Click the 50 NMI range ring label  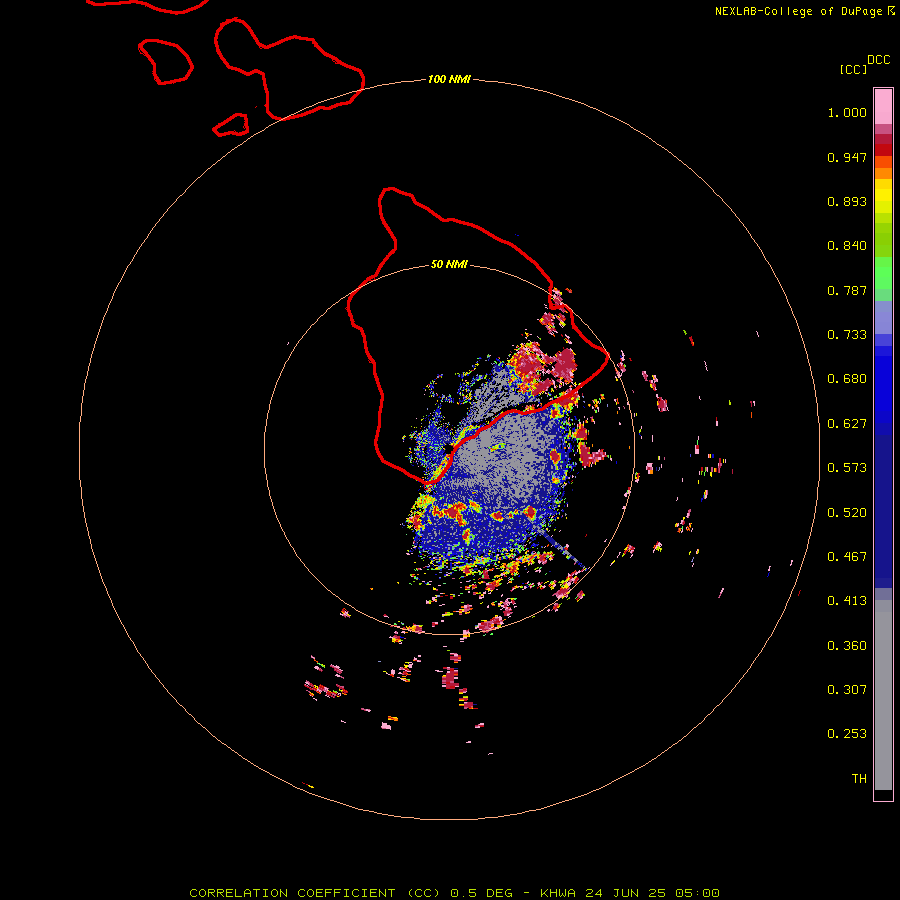click(449, 264)
